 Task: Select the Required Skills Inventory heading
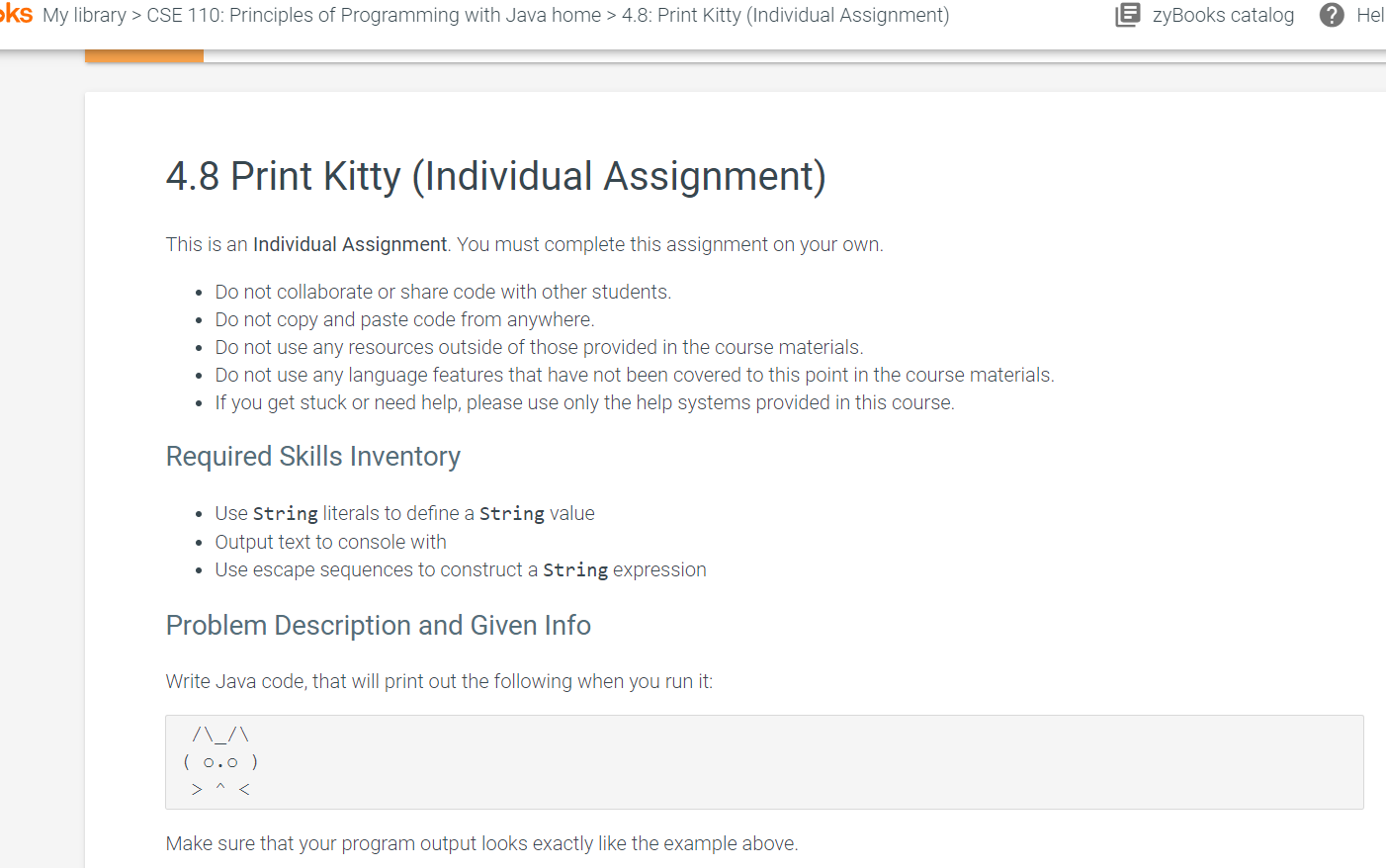(x=313, y=457)
